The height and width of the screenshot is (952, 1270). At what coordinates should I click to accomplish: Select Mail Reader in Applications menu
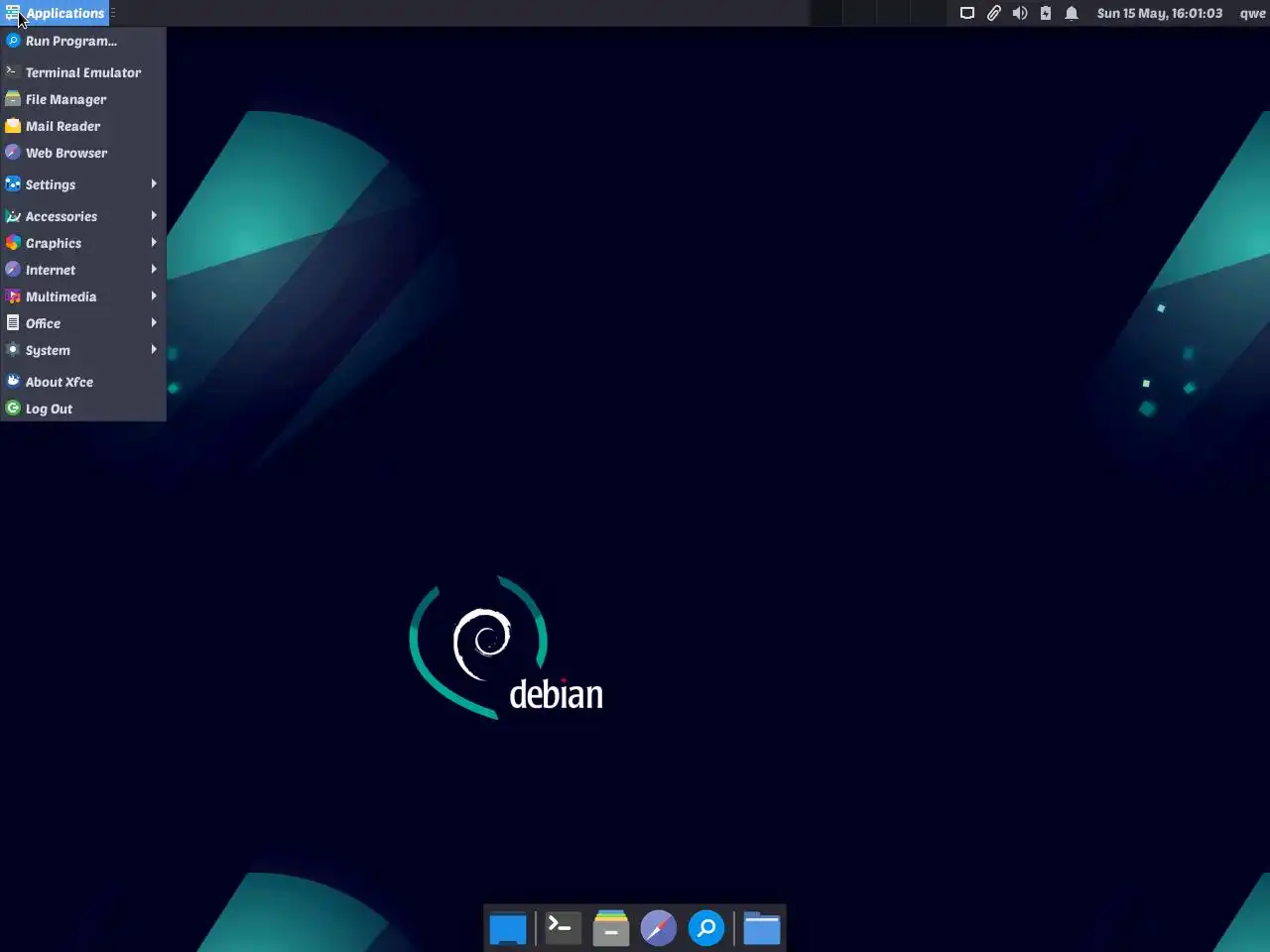click(83, 126)
